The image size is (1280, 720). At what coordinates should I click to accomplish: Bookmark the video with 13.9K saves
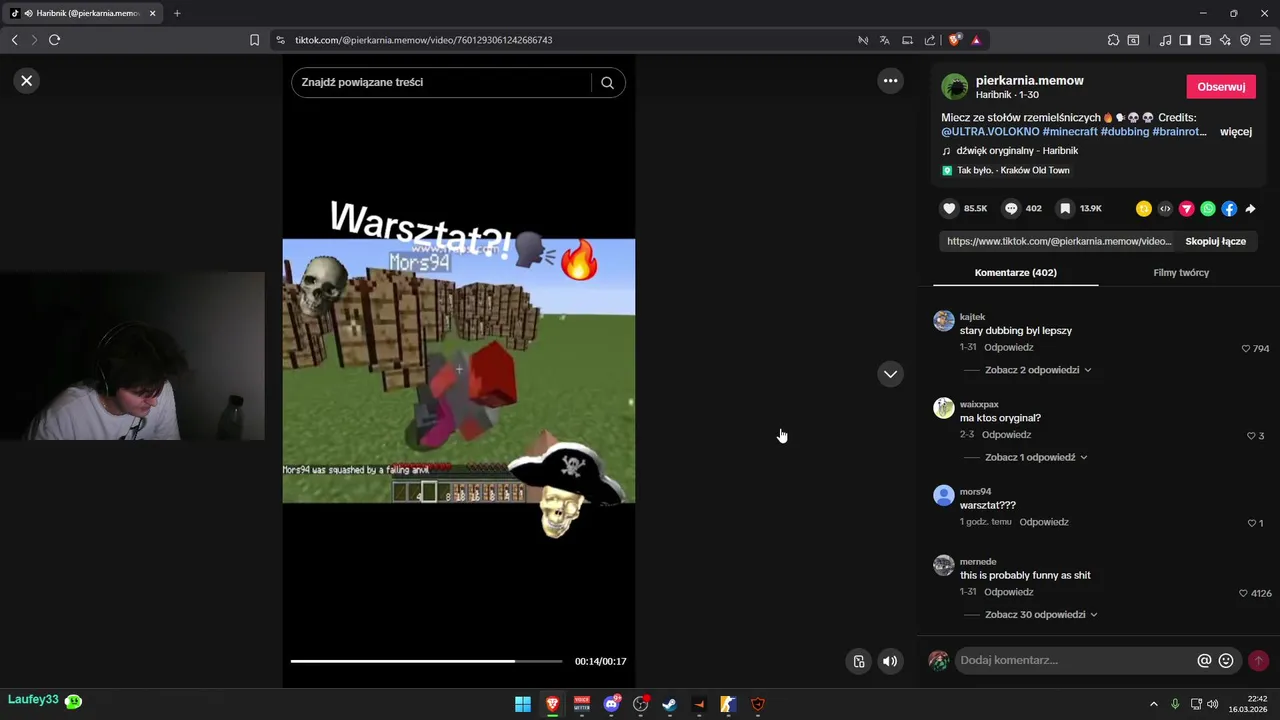pyautogui.click(x=1066, y=208)
